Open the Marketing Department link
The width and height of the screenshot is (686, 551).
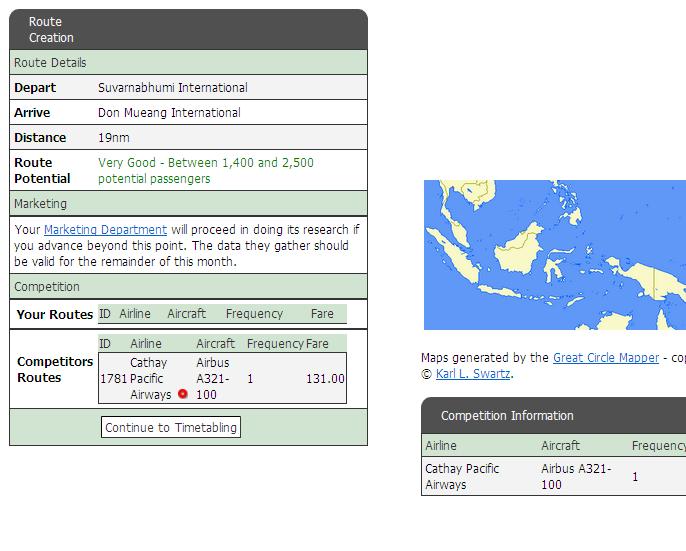[x=105, y=230]
